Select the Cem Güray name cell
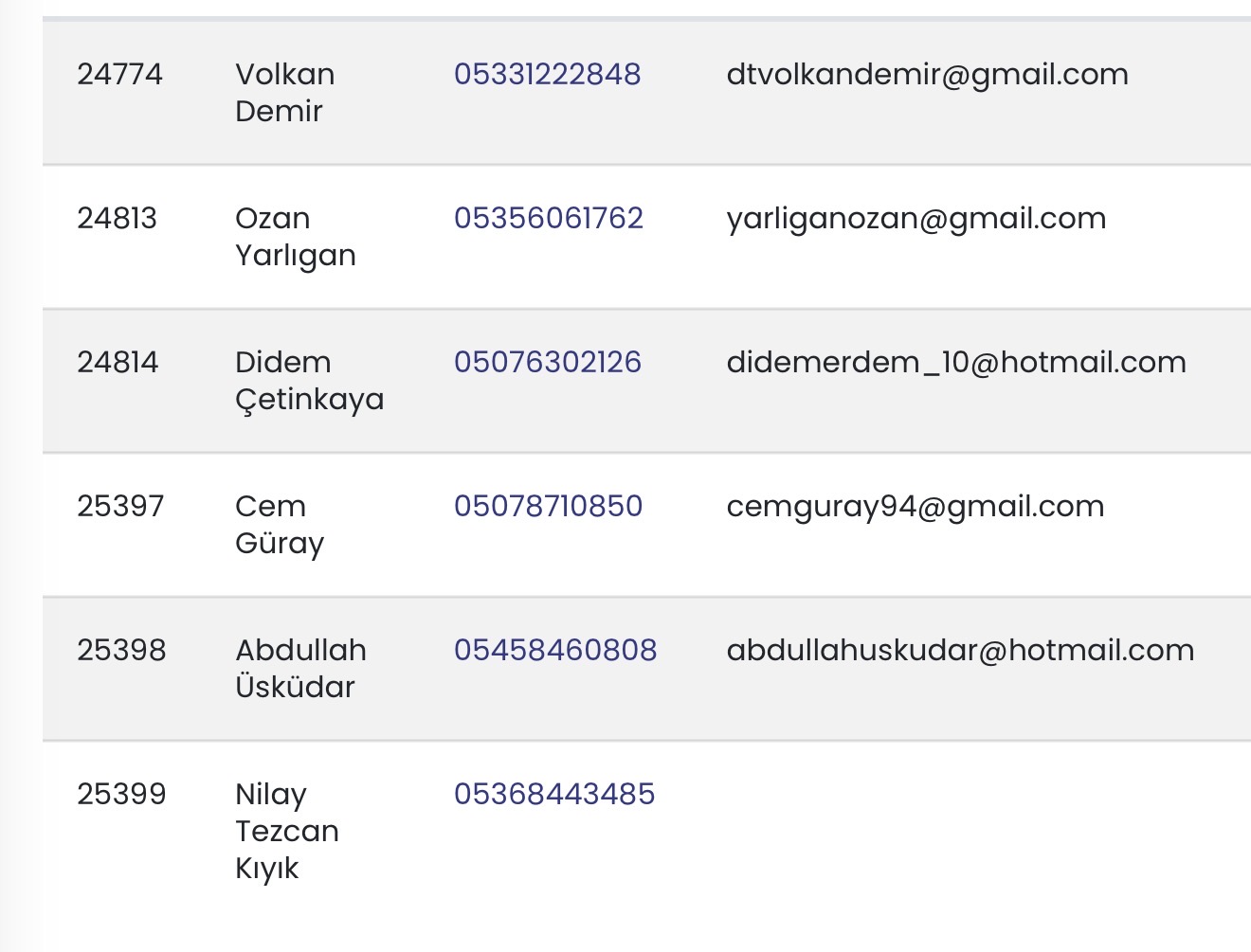The height and width of the screenshot is (952, 1251). (x=280, y=525)
